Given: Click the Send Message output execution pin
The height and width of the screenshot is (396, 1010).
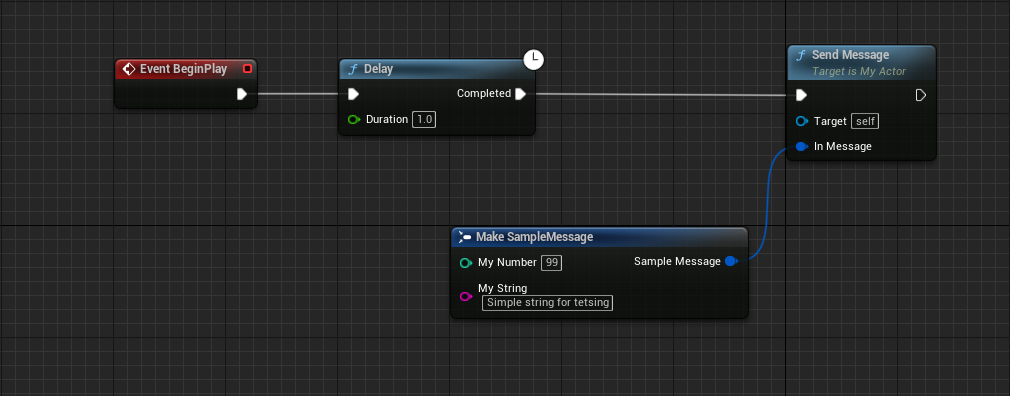Looking at the screenshot, I should (x=920, y=95).
